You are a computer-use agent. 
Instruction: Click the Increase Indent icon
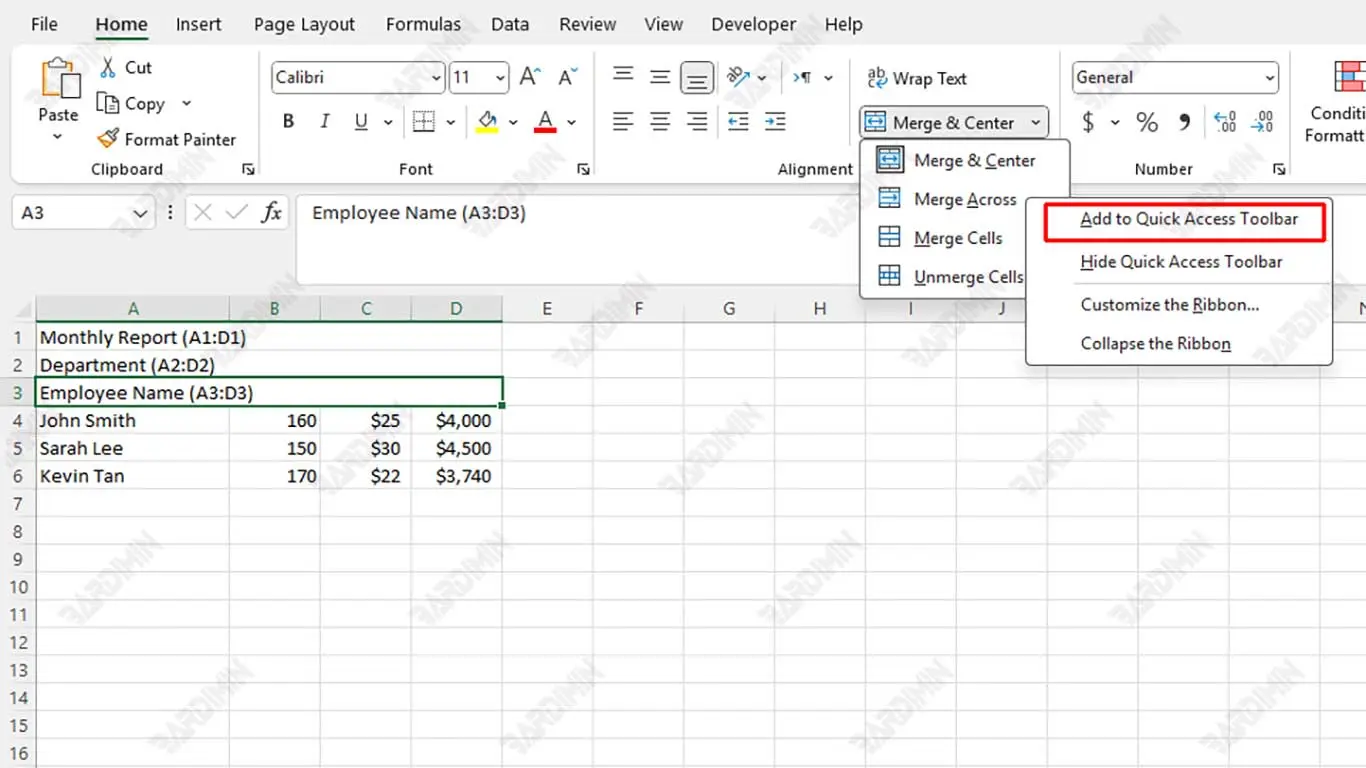tap(775, 122)
